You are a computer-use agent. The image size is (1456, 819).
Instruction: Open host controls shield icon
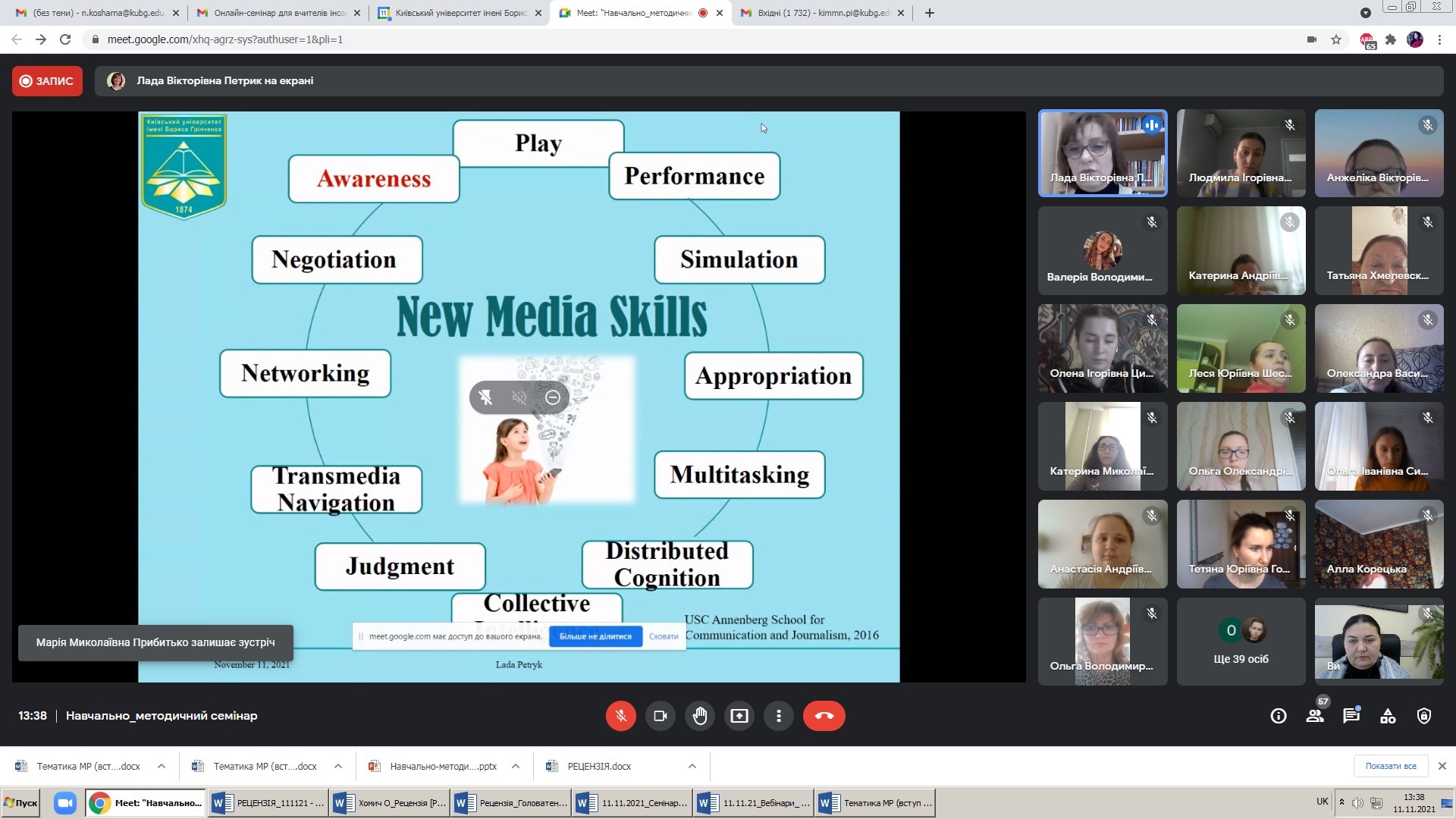click(x=1424, y=716)
